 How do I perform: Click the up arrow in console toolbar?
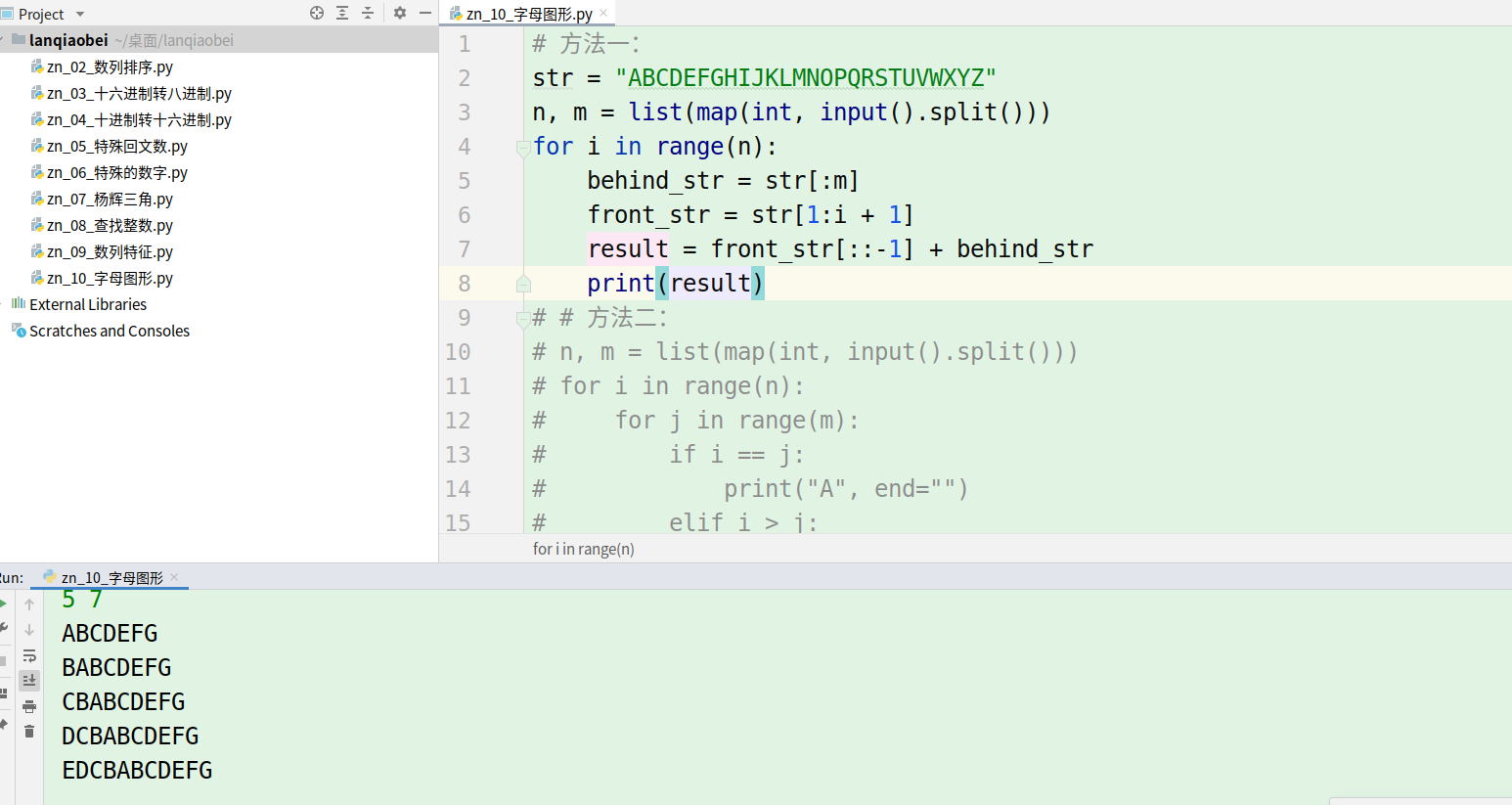(29, 604)
